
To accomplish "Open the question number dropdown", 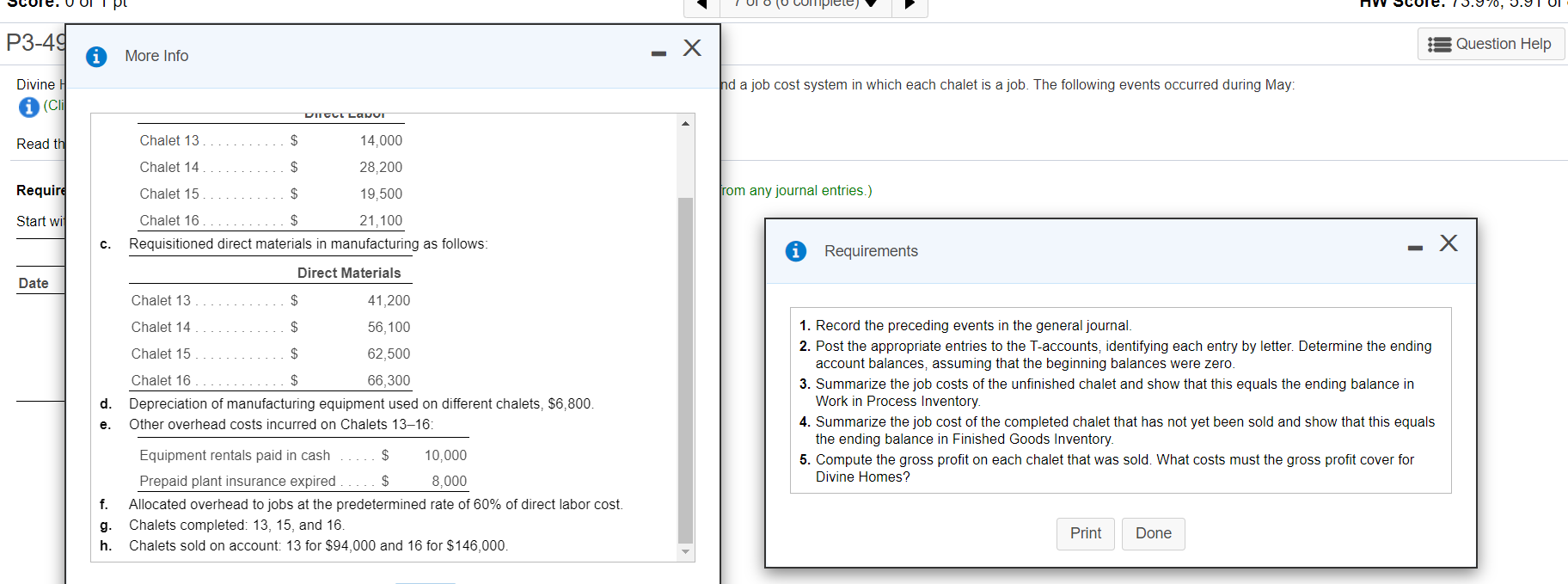I will coord(805,5).
